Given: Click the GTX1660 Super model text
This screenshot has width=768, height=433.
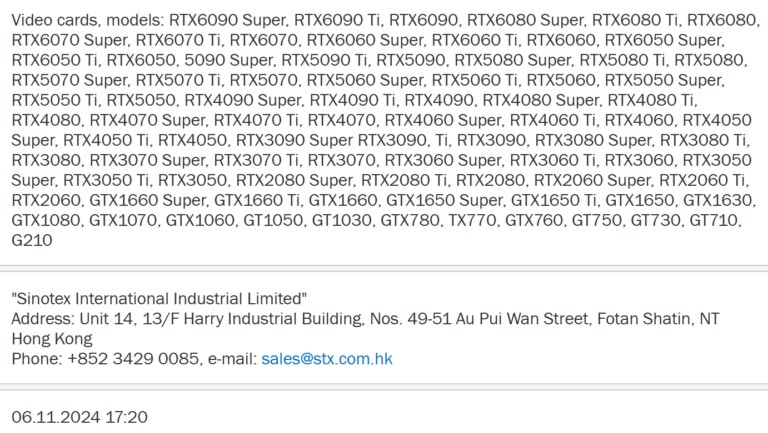Looking at the screenshot, I should (x=149, y=200).
